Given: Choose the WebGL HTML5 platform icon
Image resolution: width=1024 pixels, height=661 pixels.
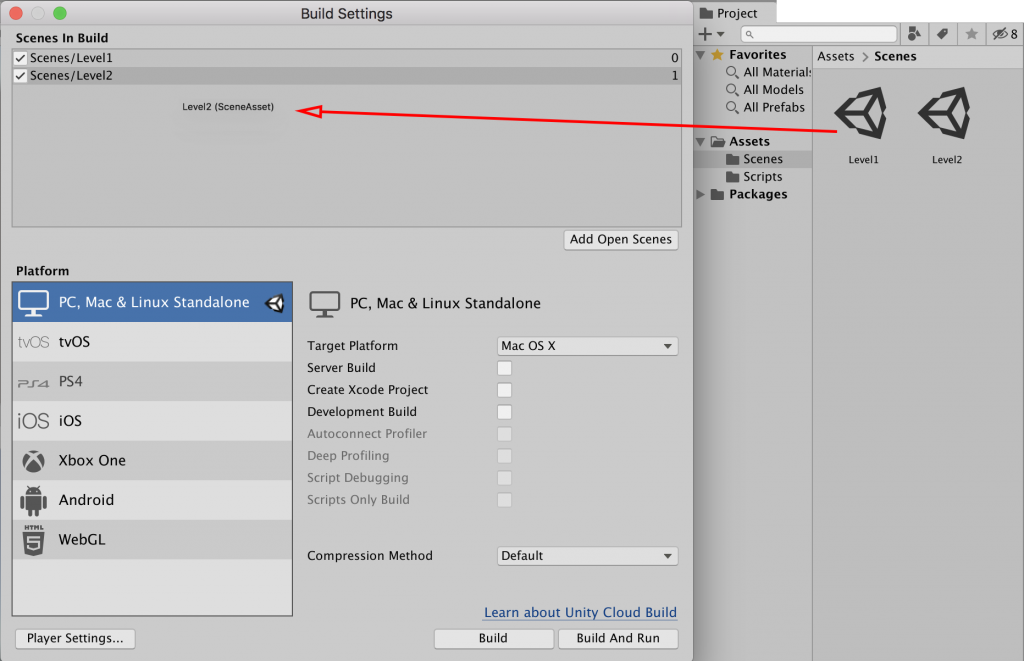Looking at the screenshot, I should 34,540.
